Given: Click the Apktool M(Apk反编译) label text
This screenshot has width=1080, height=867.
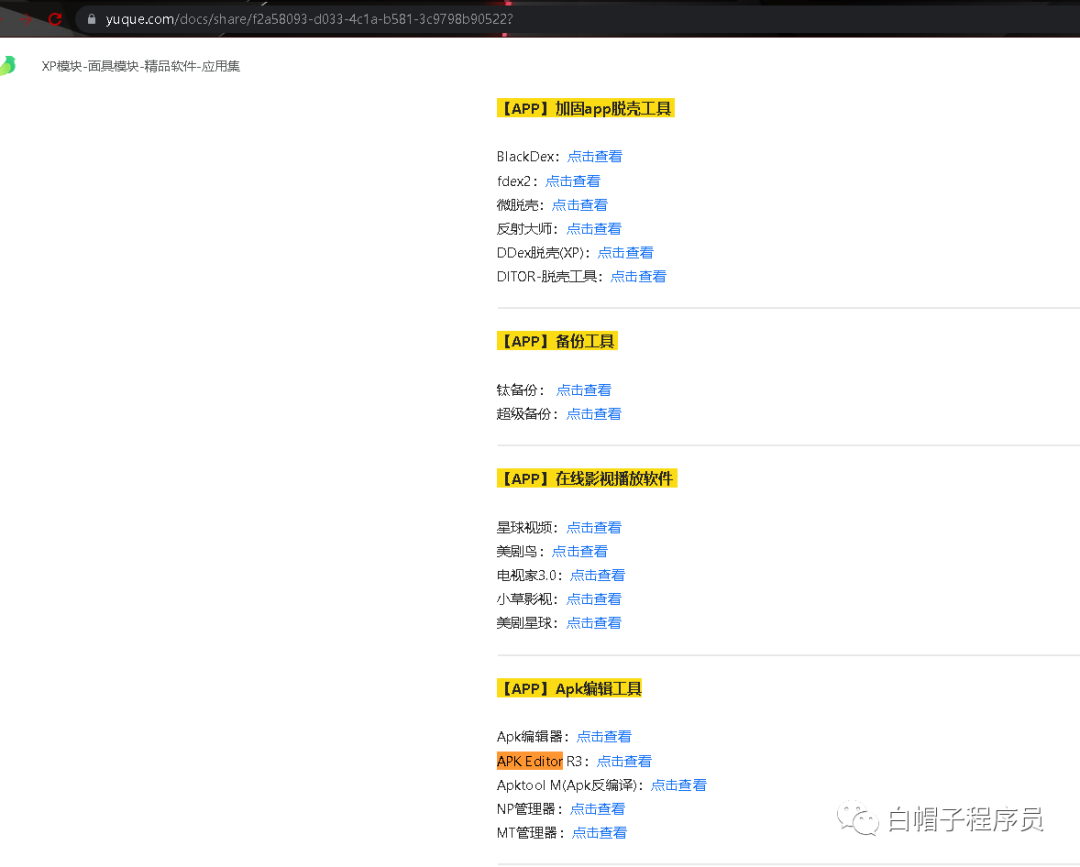Looking at the screenshot, I should pos(568,785).
